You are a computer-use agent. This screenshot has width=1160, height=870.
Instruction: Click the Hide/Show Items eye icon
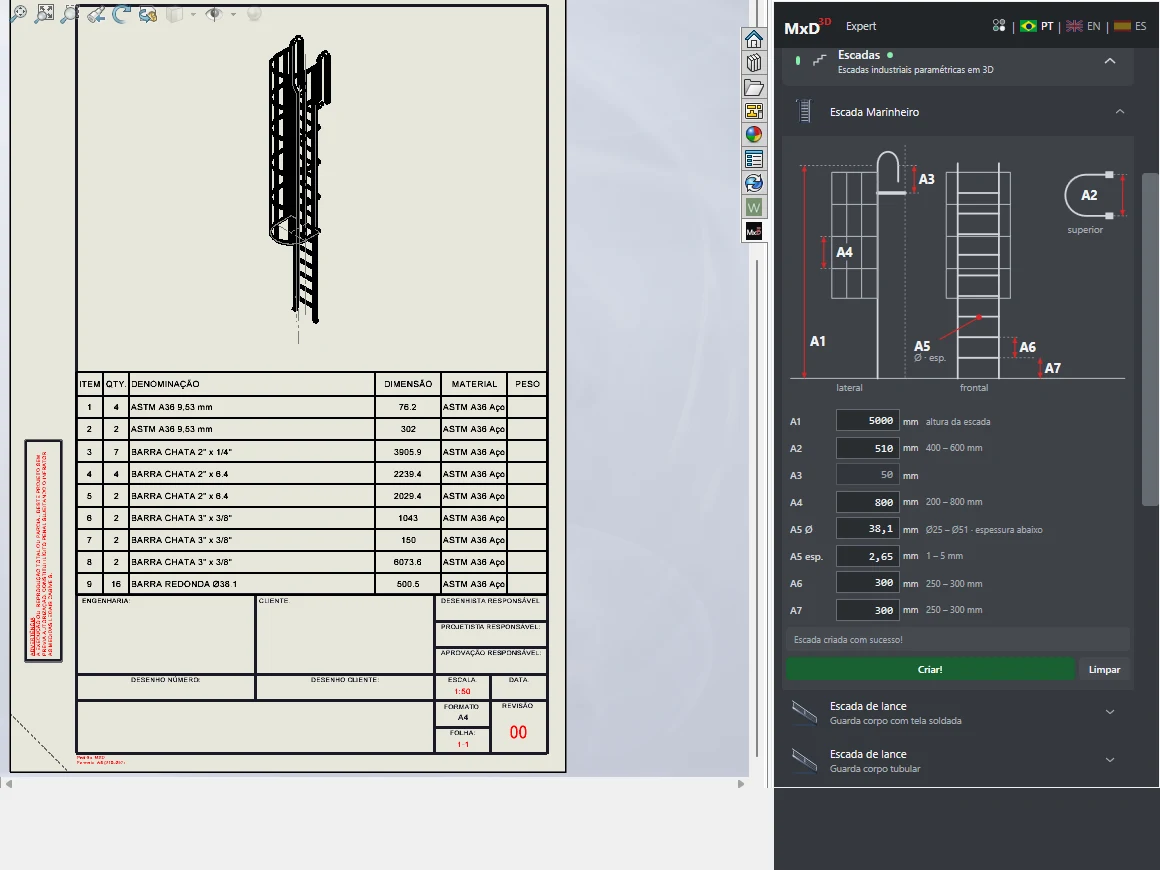(x=213, y=13)
